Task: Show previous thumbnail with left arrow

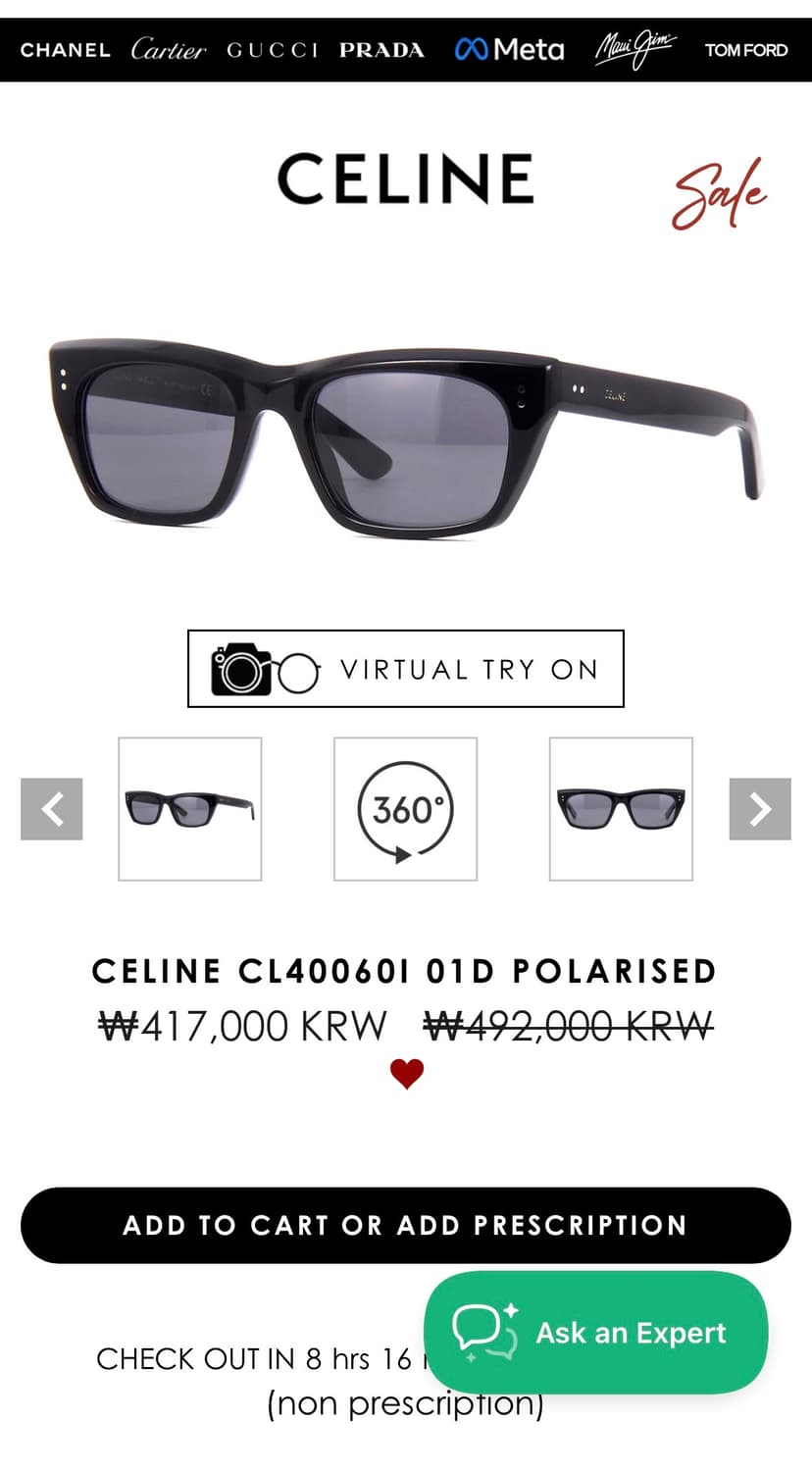Action: tap(52, 809)
